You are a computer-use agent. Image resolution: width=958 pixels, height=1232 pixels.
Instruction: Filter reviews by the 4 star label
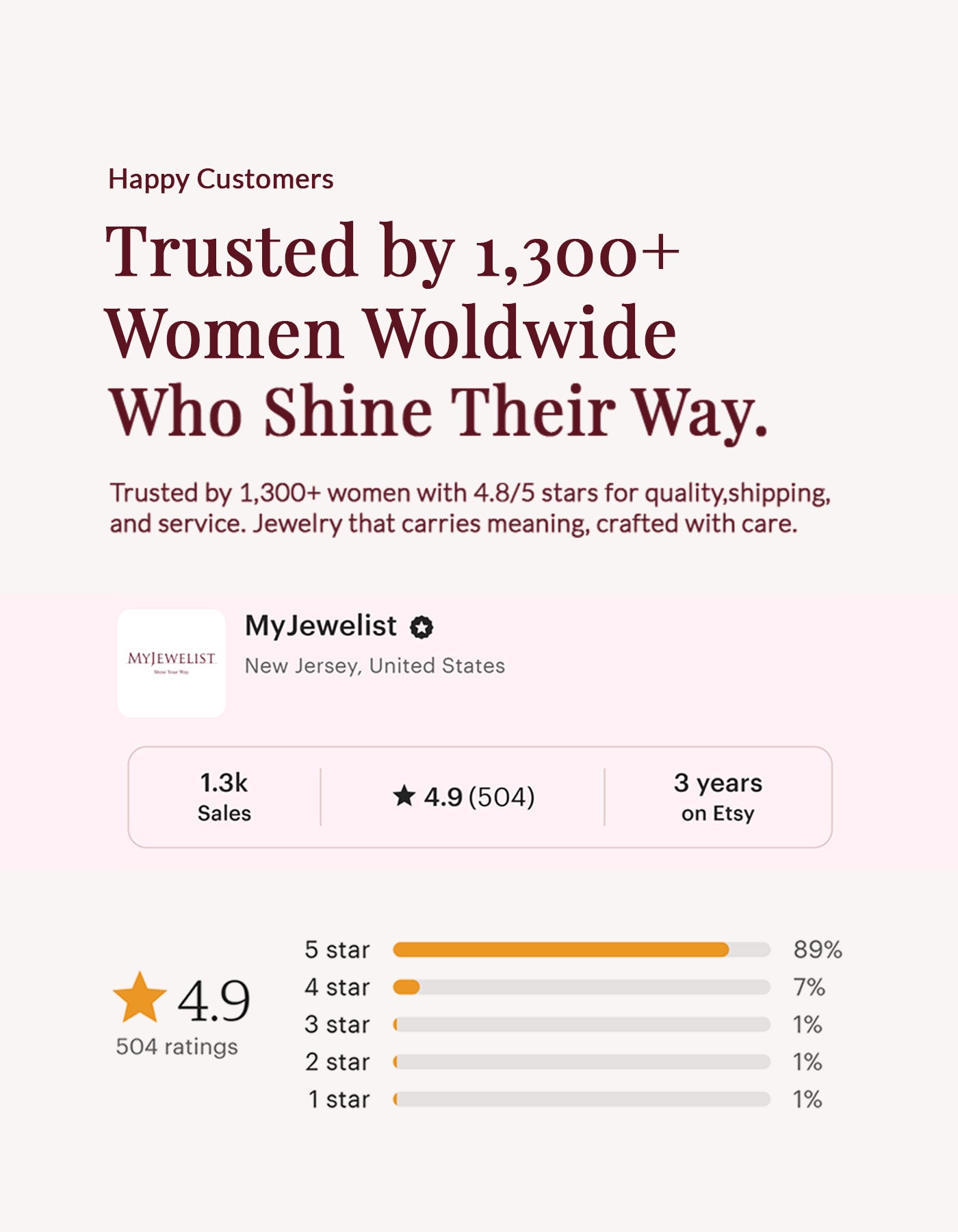coord(337,987)
